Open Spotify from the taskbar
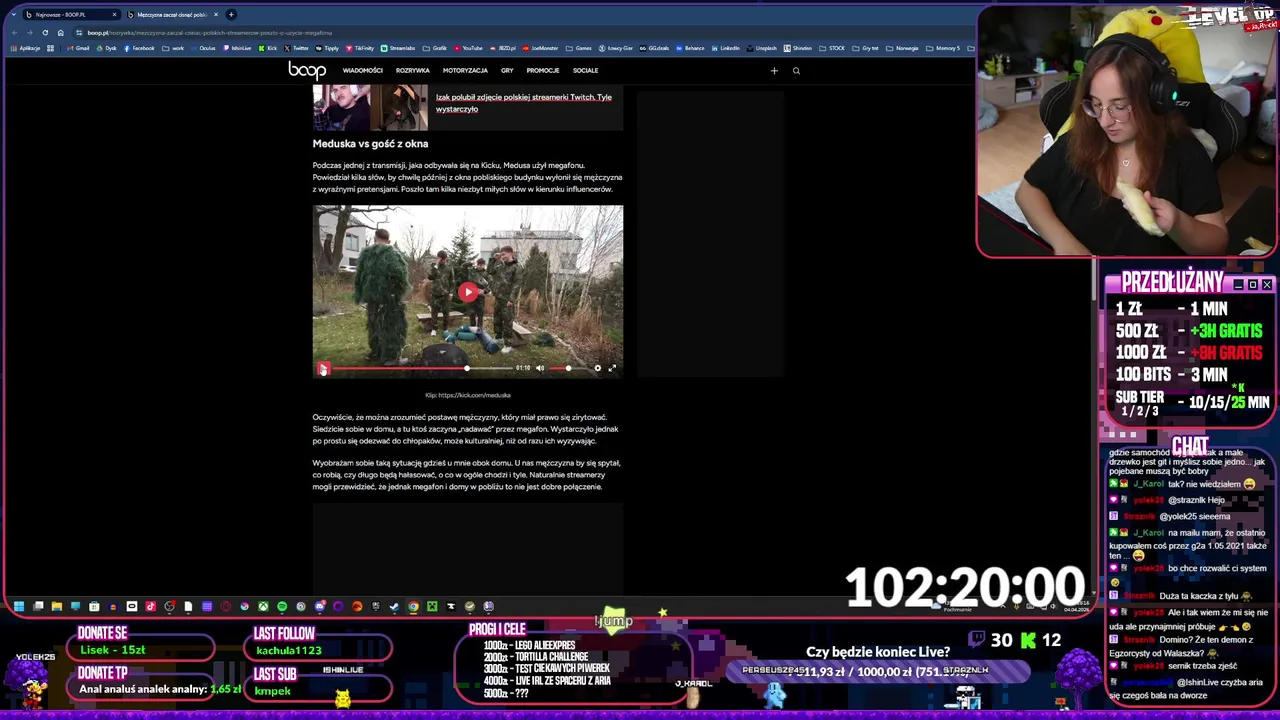 [282, 606]
